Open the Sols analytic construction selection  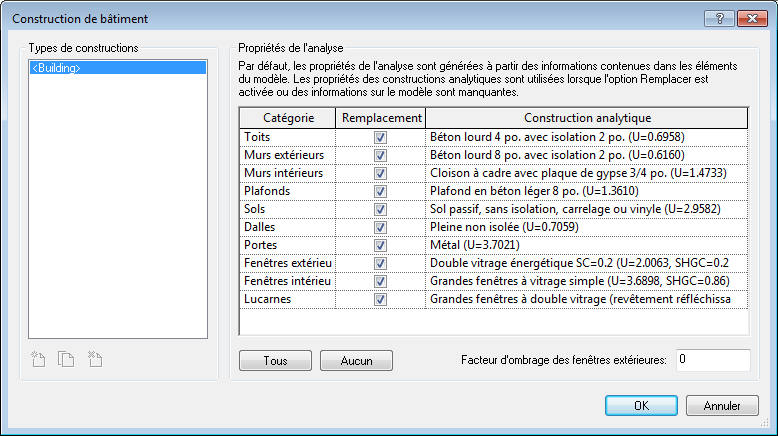587,209
